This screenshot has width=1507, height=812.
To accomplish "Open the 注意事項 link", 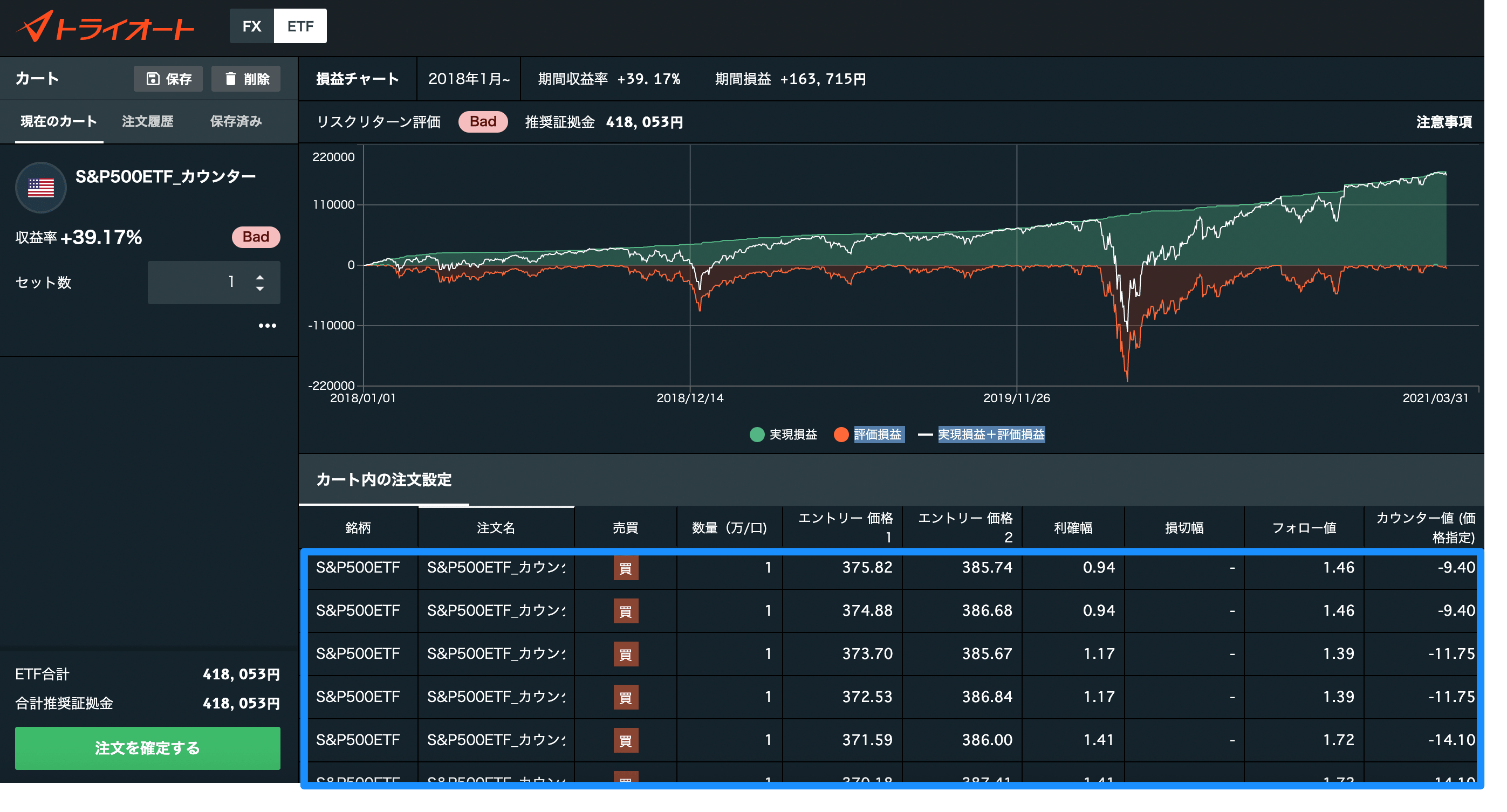I will [1444, 122].
